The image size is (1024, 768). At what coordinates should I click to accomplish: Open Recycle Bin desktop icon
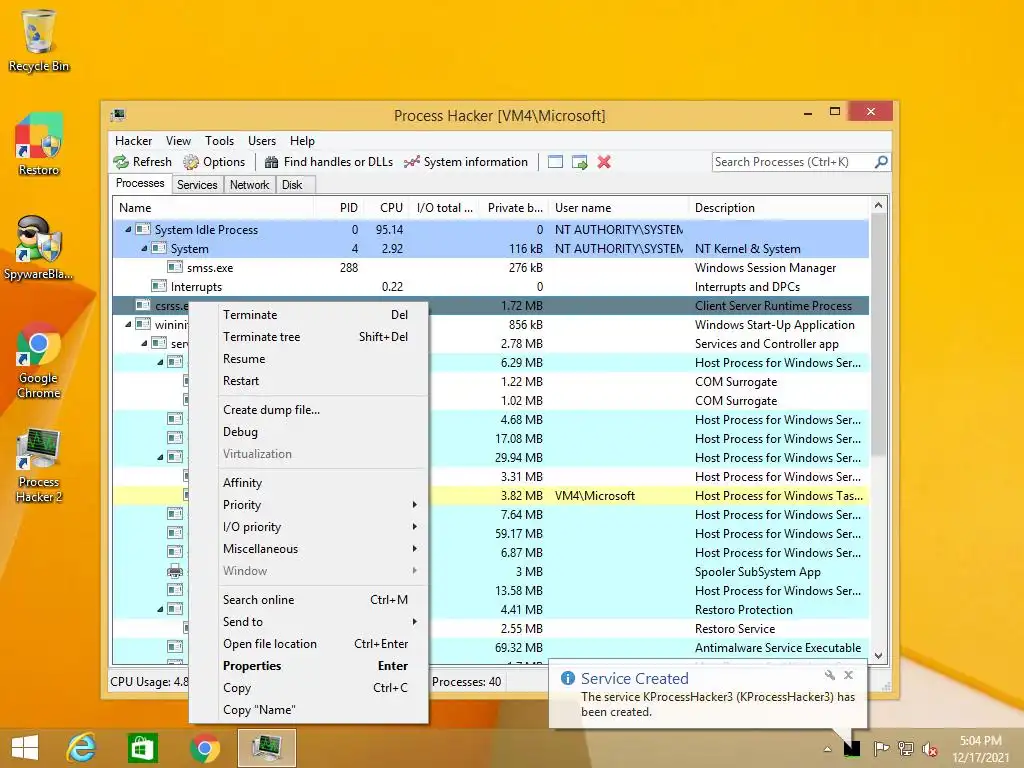[x=39, y=40]
